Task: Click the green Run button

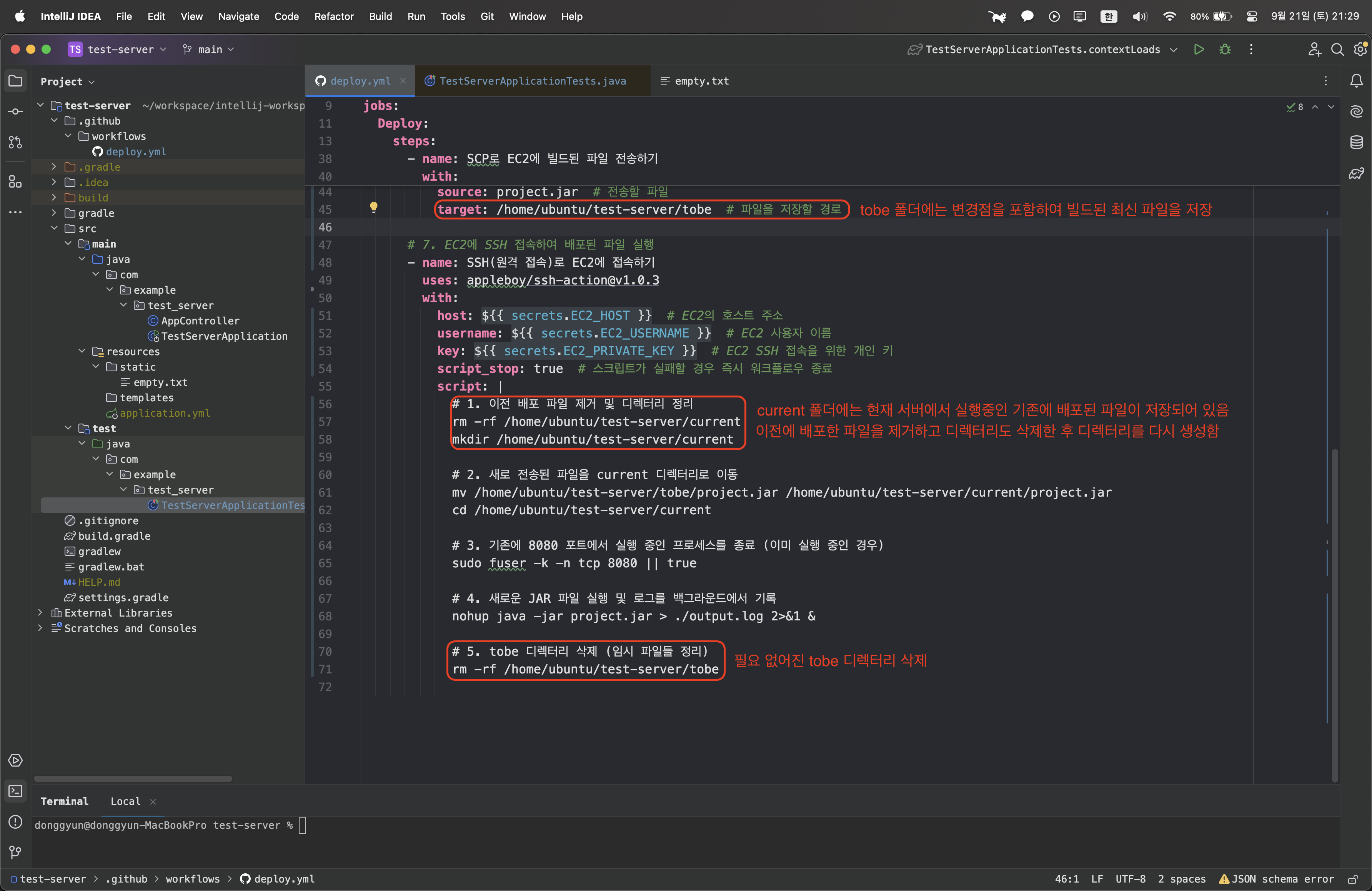Action: 1199,50
